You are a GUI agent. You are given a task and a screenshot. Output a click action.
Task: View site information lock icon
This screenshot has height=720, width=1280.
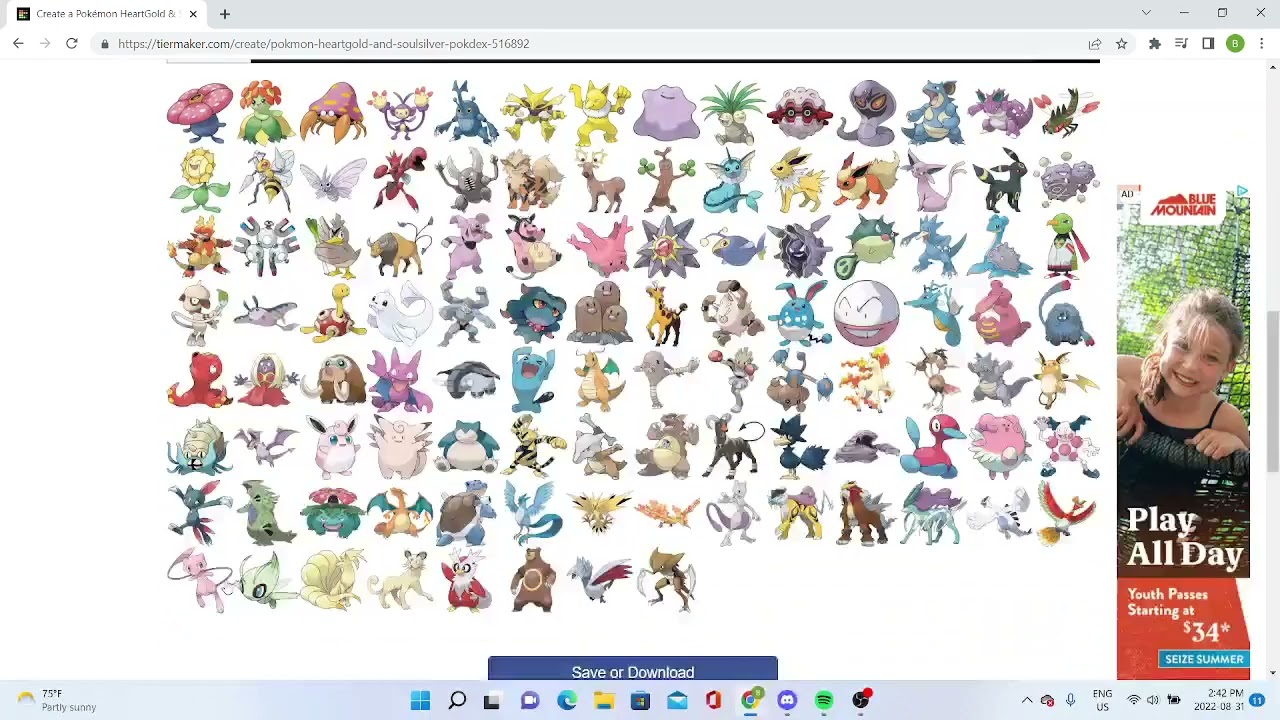[105, 44]
